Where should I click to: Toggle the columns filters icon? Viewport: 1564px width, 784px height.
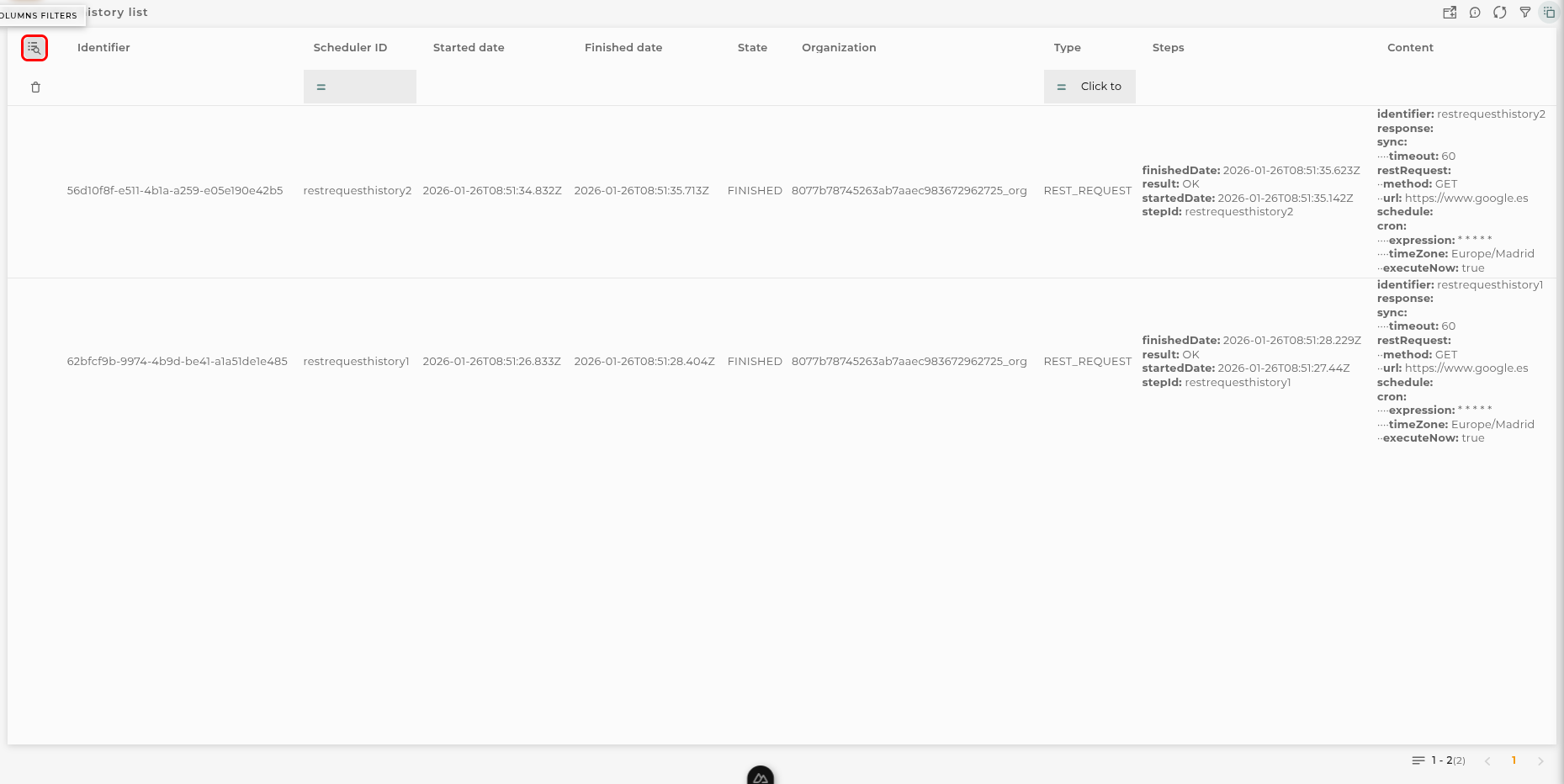pyautogui.click(x=34, y=48)
